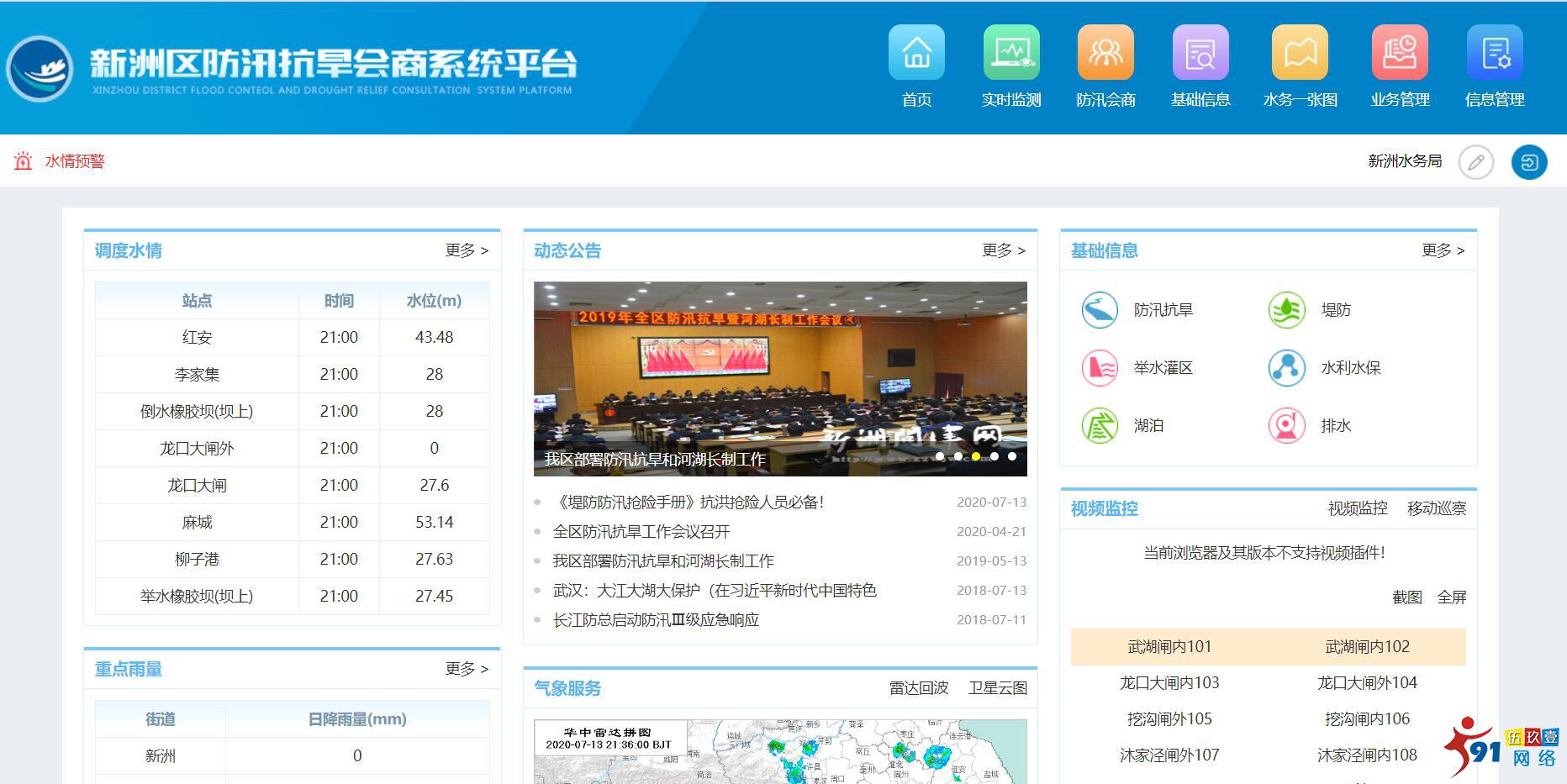Screen dimensions: 1567x784
Task: Open the 业务管理 icon in header
Action: click(x=1400, y=54)
